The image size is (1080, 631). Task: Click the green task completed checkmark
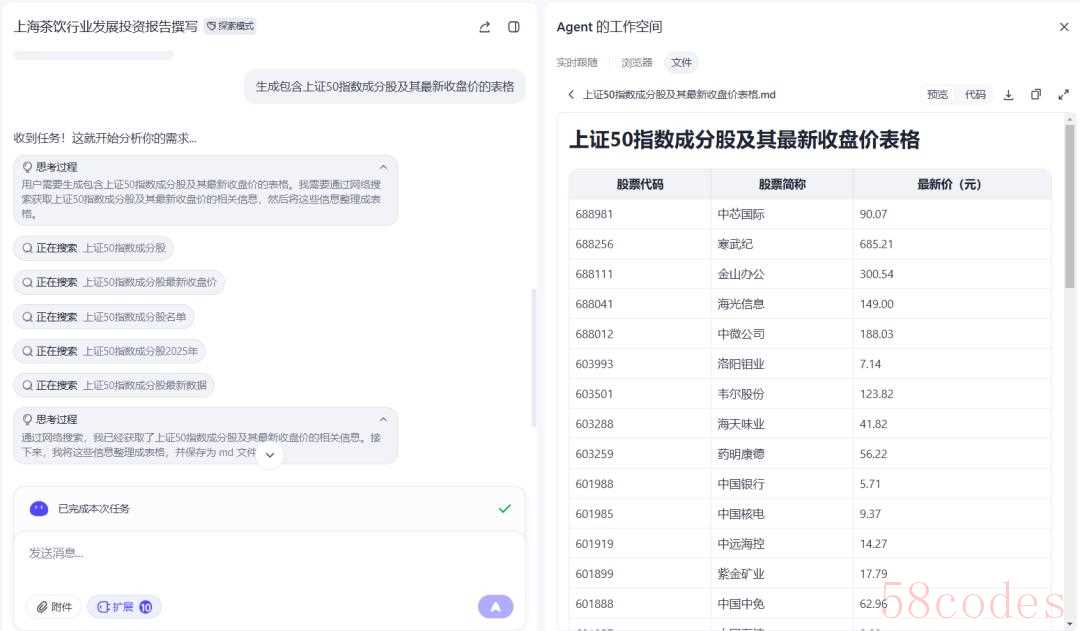coord(505,508)
